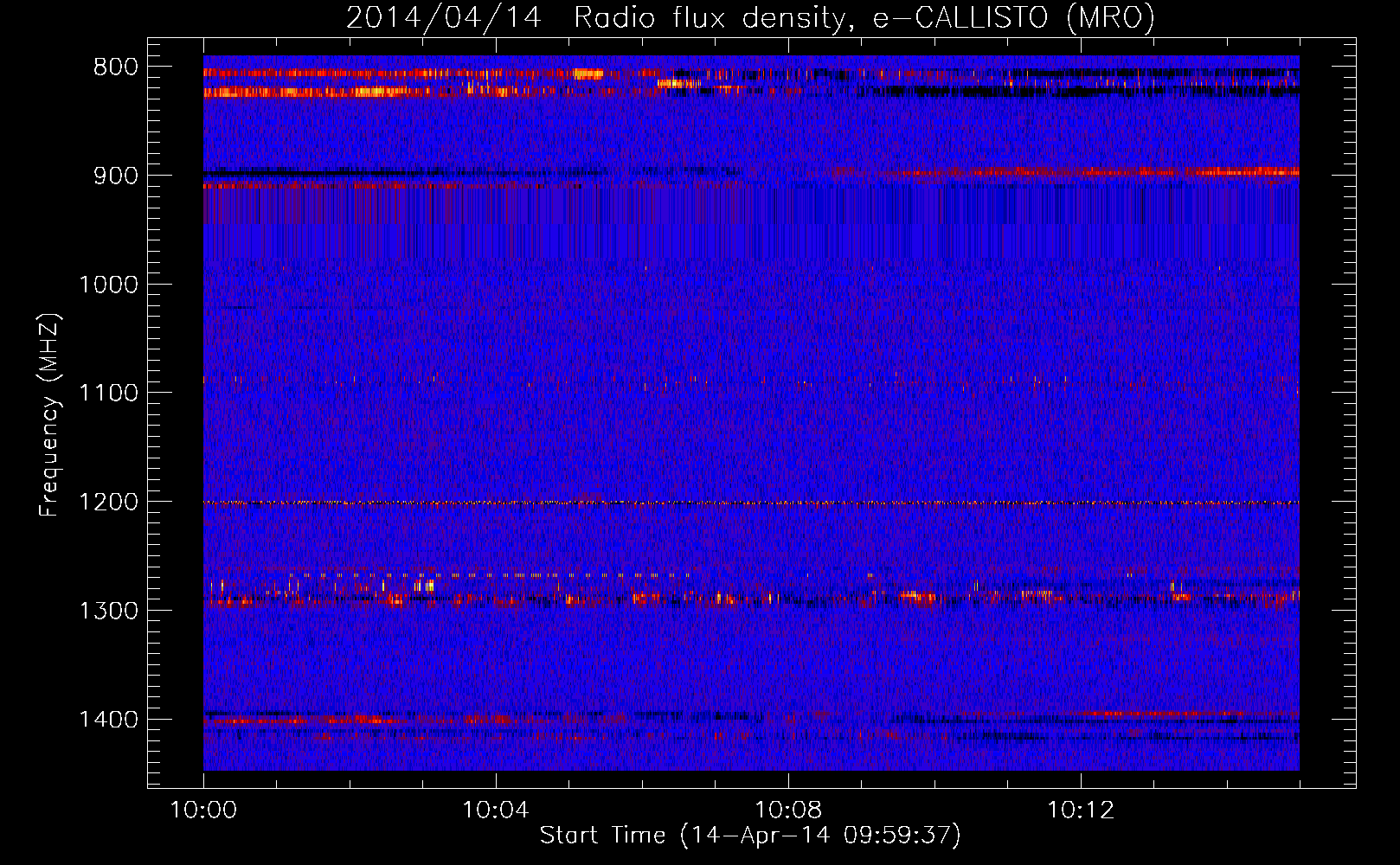Viewport: 1400px width, 865px height.
Task: Click the plot title 'Radio flux density, e-CALLISTO (MRO)'
Action: 864,18
